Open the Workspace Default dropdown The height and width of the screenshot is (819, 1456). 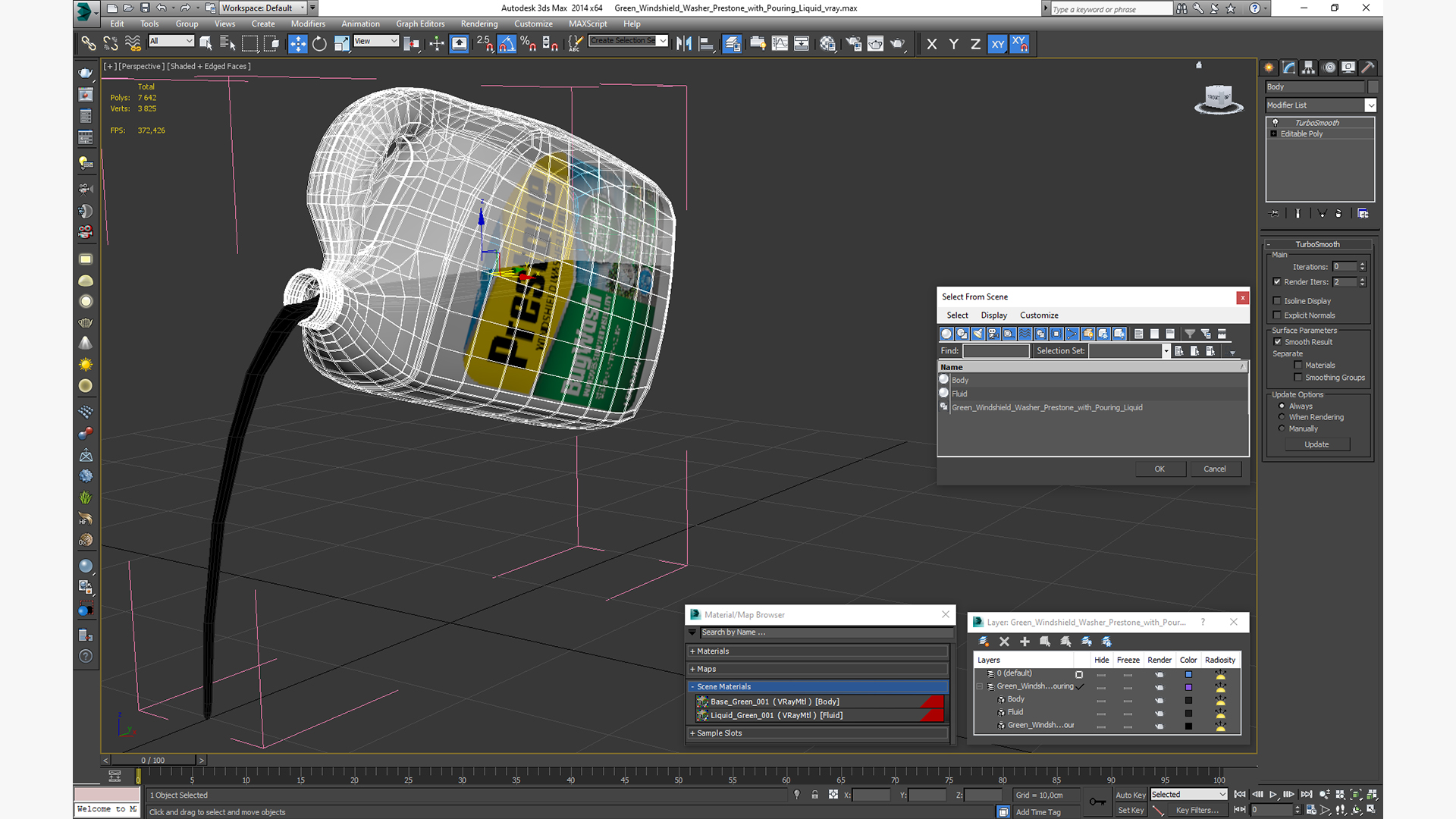coord(263,8)
